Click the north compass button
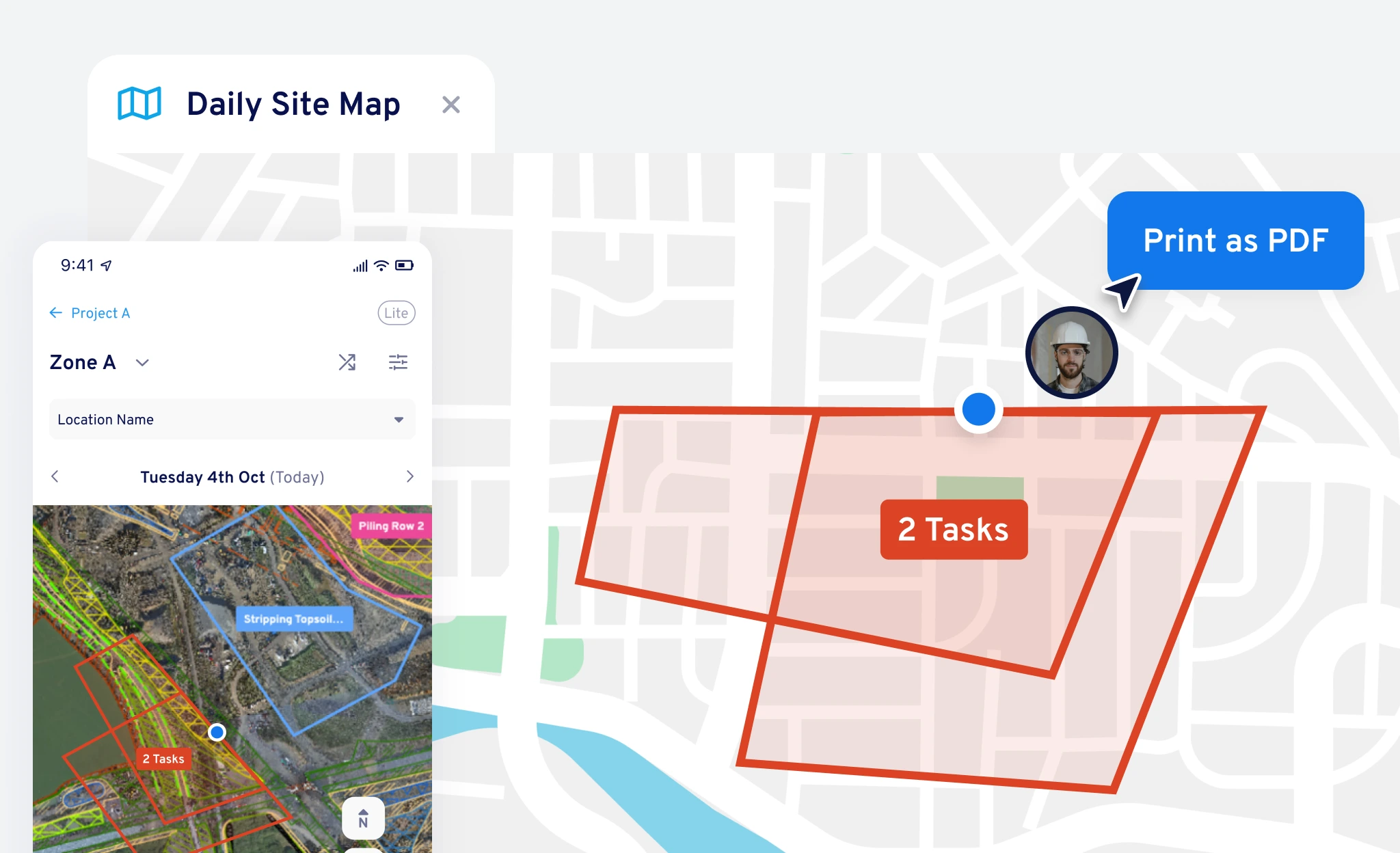This screenshot has width=1400, height=853. [363, 818]
